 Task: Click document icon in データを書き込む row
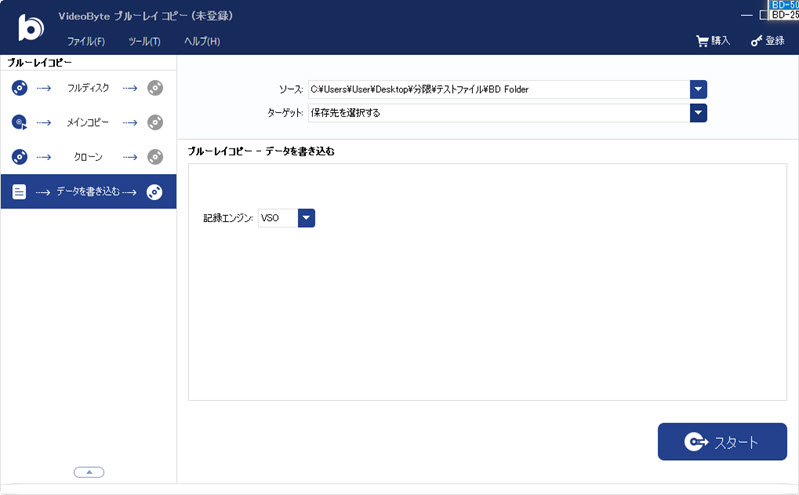pyautogui.click(x=19, y=192)
